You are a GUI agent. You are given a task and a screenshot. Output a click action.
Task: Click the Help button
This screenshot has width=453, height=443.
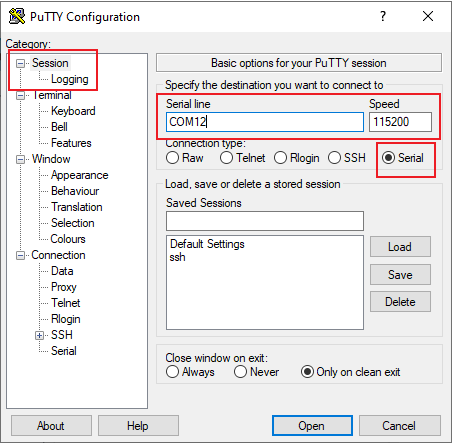tap(138, 426)
